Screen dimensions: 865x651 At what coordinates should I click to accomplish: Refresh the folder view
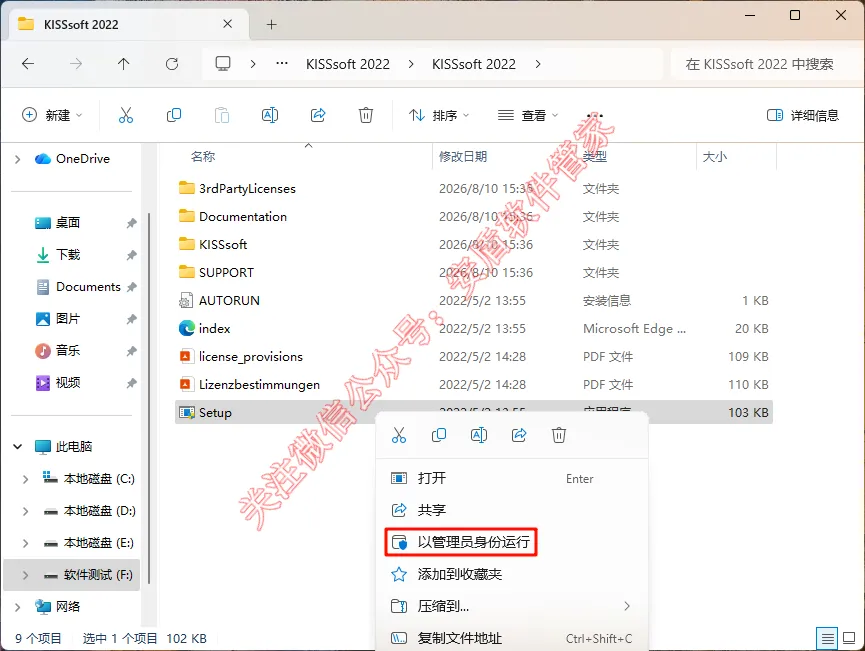pyautogui.click(x=172, y=64)
